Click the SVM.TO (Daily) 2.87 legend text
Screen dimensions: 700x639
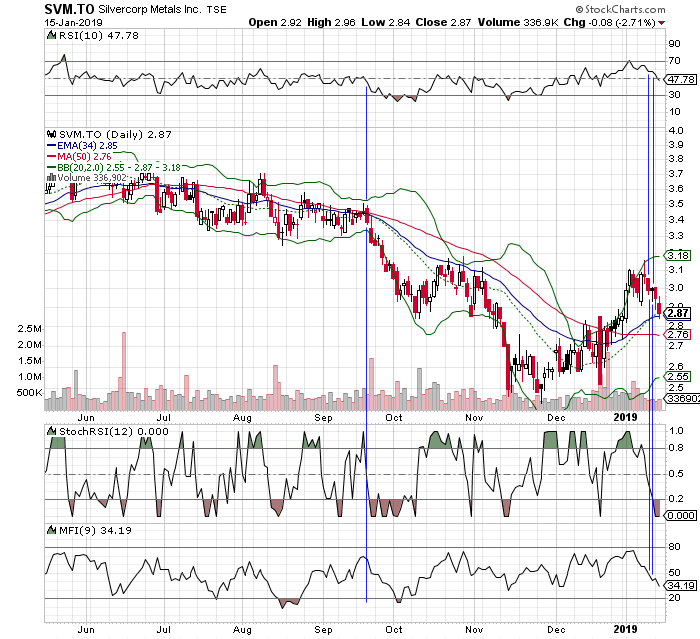[x=115, y=134]
